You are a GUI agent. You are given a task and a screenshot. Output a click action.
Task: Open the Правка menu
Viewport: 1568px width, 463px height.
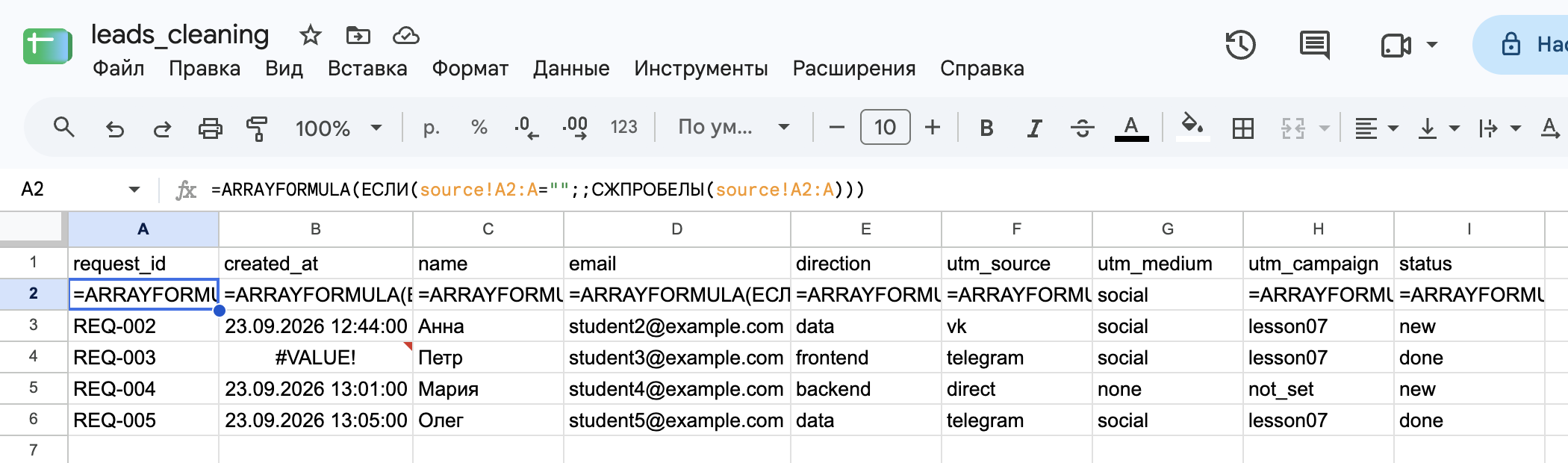(x=205, y=69)
